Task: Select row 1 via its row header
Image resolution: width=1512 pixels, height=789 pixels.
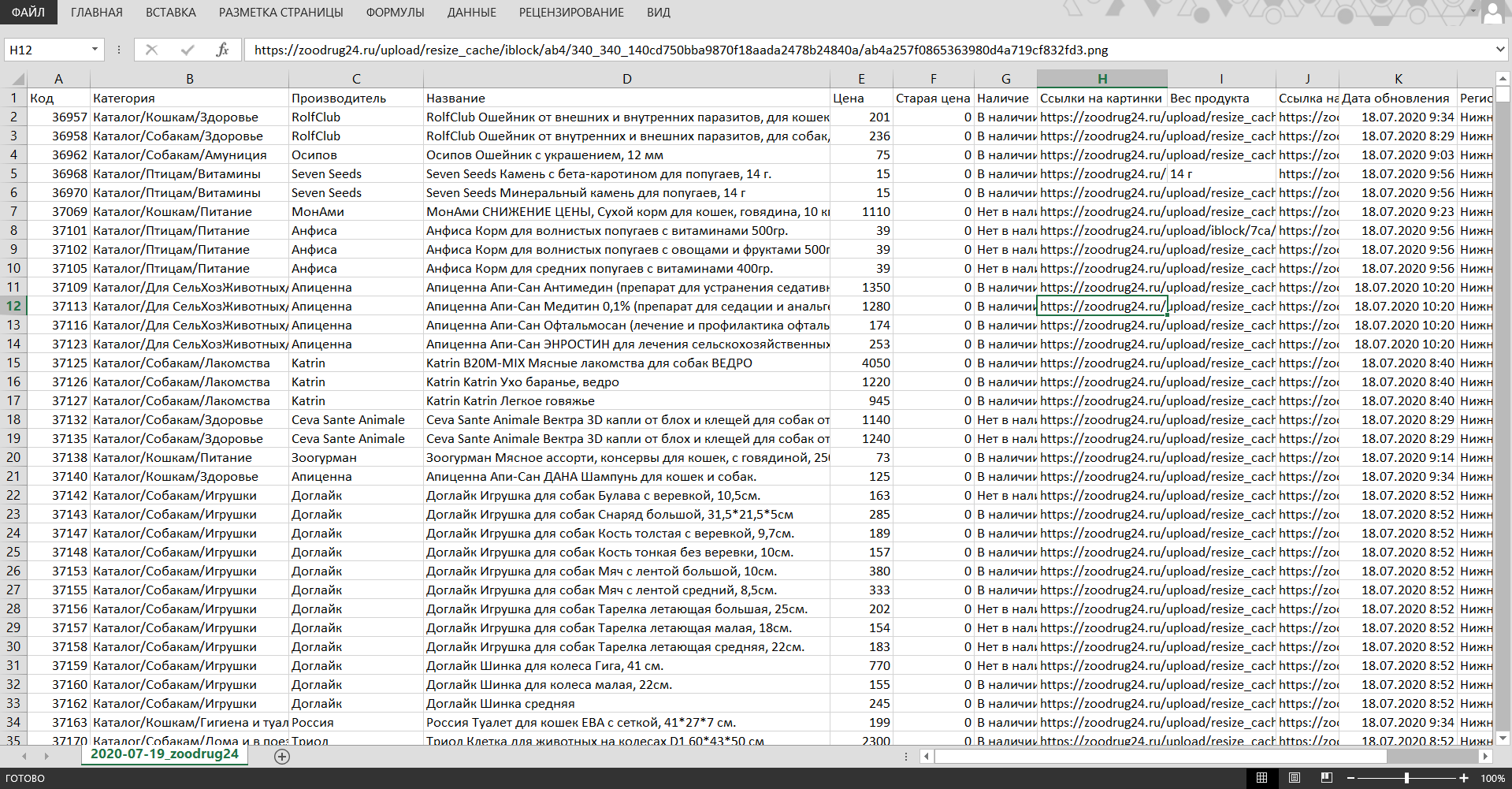Action: tap(13, 98)
